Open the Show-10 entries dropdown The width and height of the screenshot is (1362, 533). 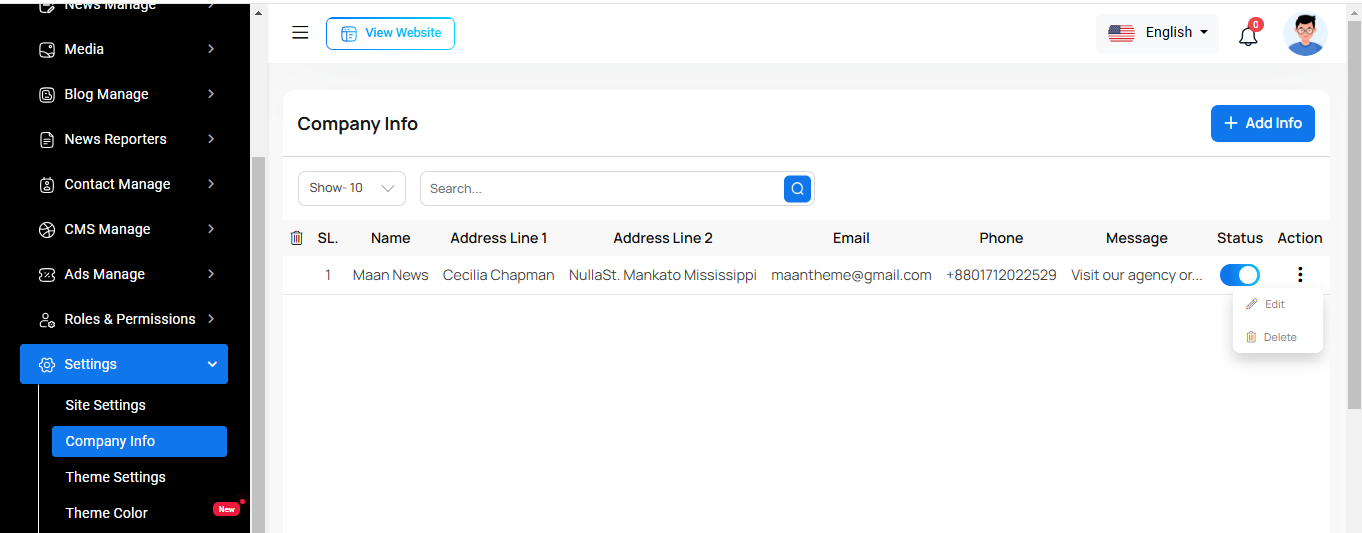351,188
